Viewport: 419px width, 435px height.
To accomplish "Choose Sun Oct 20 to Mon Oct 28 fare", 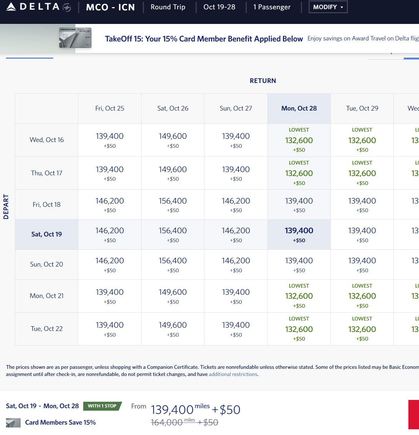I will click(299, 264).
